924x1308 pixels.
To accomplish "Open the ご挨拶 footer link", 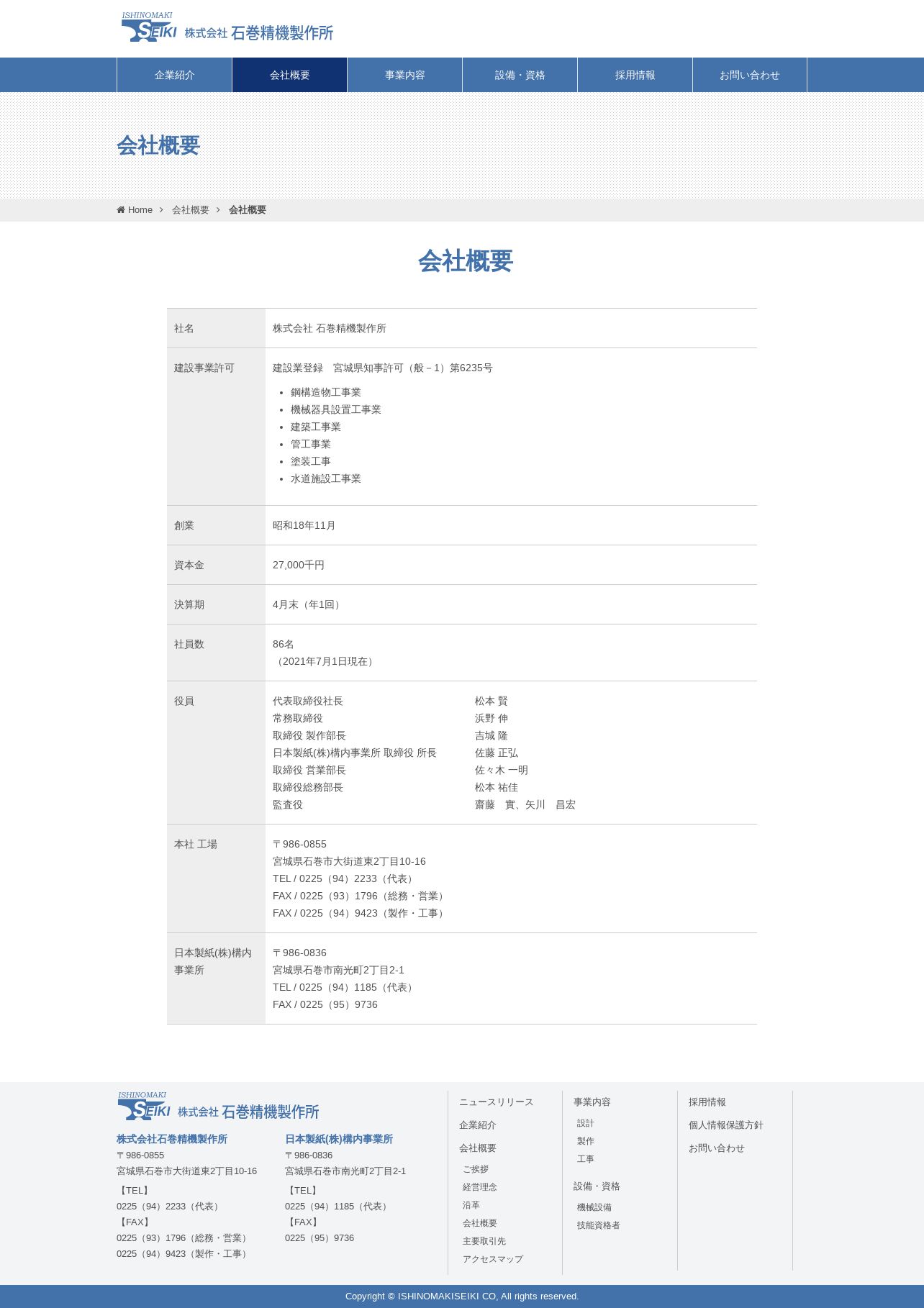I will (x=476, y=1169).
